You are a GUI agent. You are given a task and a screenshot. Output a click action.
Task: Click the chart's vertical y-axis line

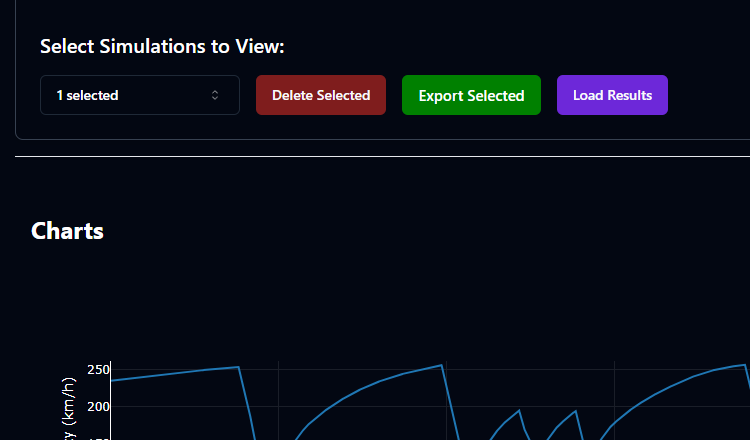click(110, 400)
